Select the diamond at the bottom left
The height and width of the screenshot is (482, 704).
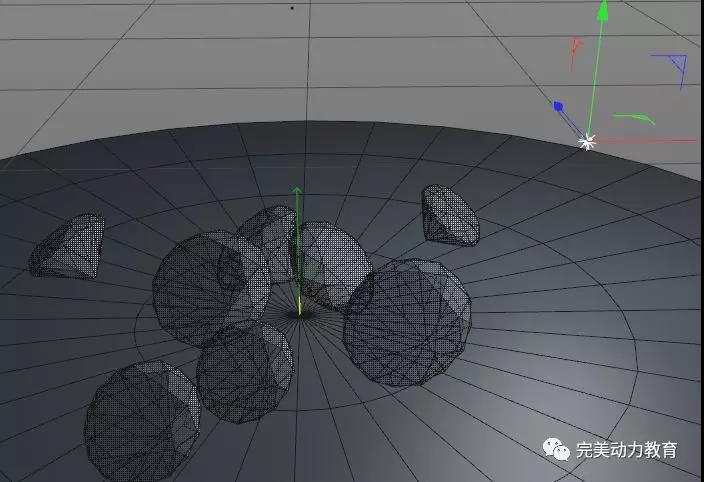(x=143, y=412)
